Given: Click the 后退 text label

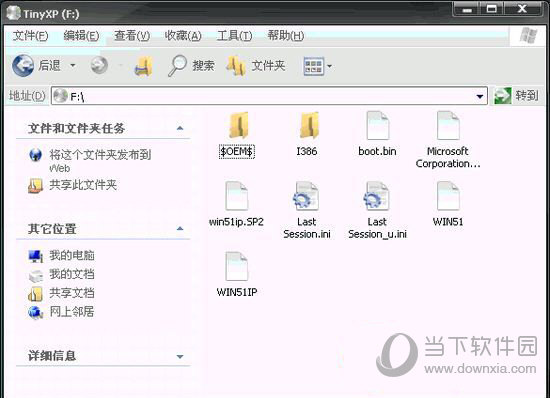Looking at the screenshot, I should [49, 65].
